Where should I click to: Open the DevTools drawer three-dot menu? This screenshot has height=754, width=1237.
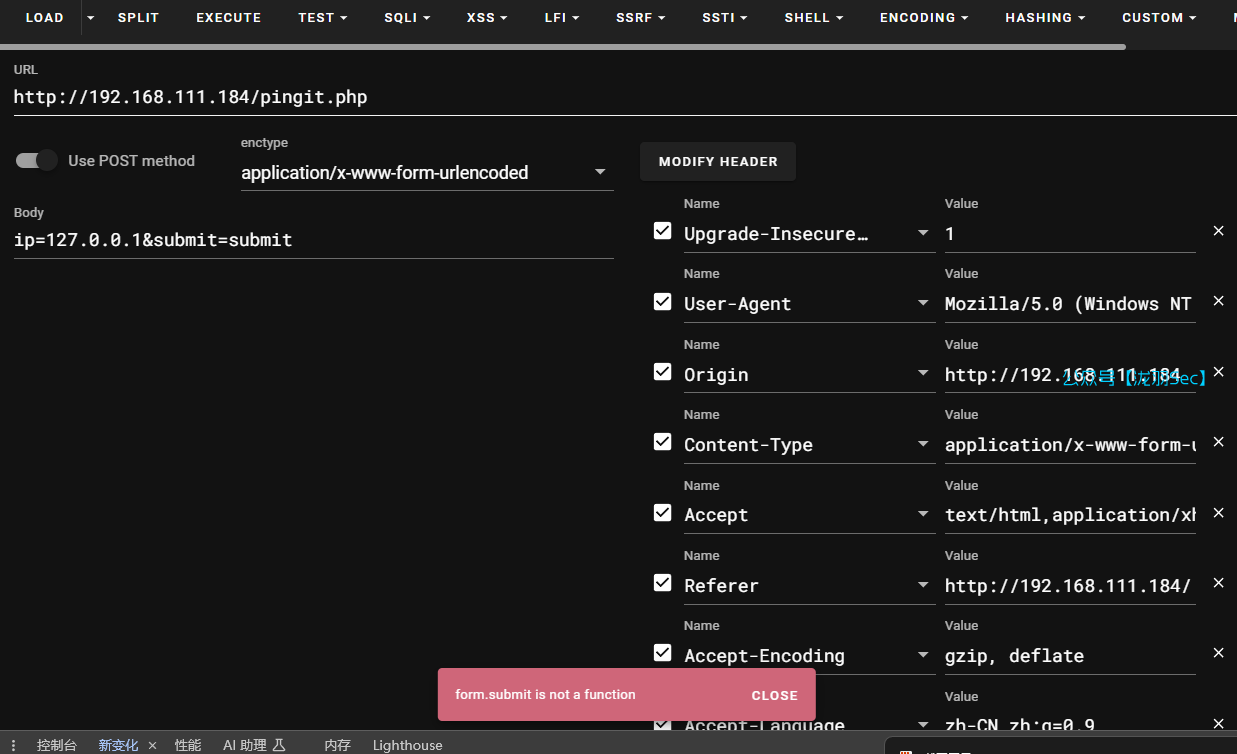click(x=14, y=745)
